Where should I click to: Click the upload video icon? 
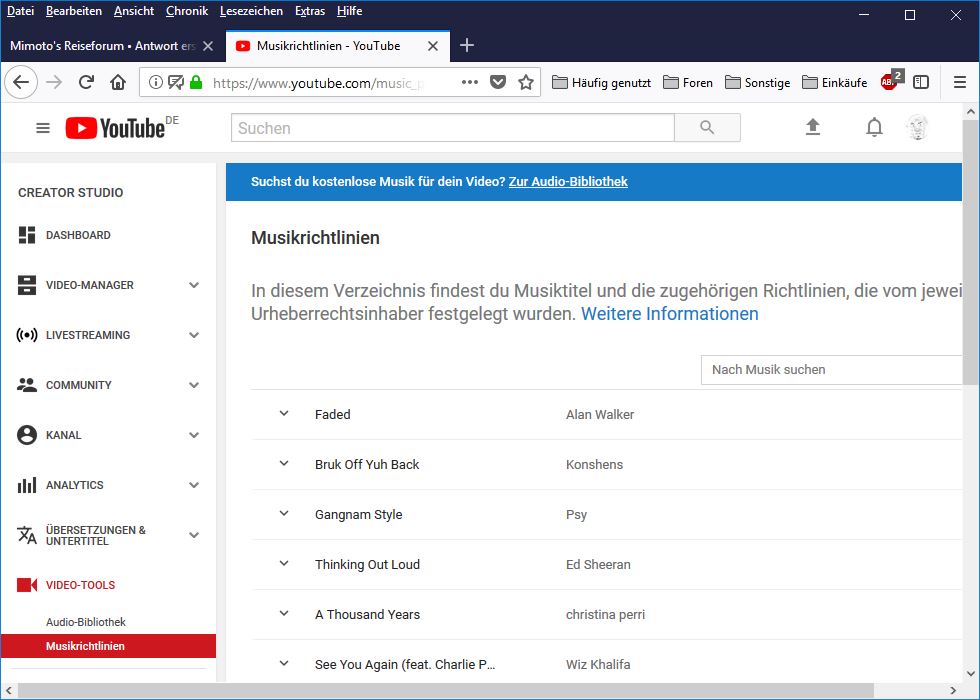[x=812, y=127]
